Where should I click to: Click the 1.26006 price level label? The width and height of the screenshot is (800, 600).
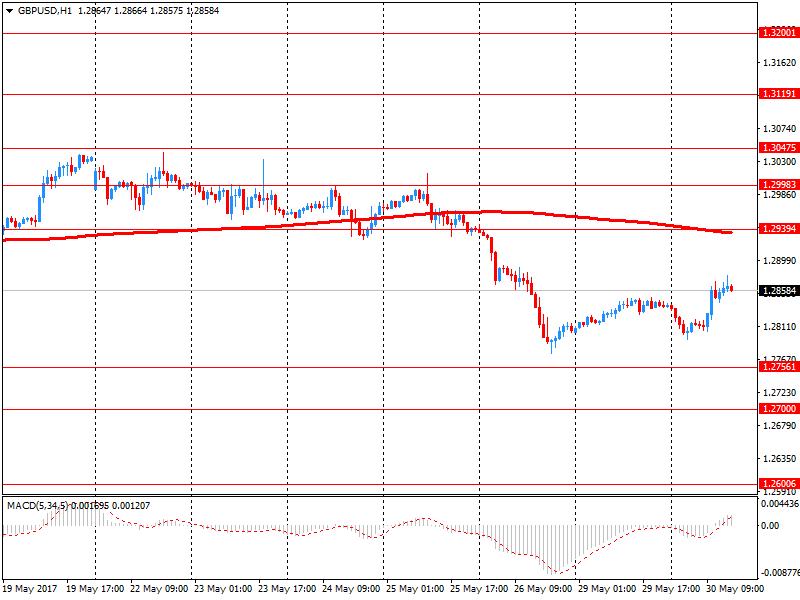coord(779,484)
